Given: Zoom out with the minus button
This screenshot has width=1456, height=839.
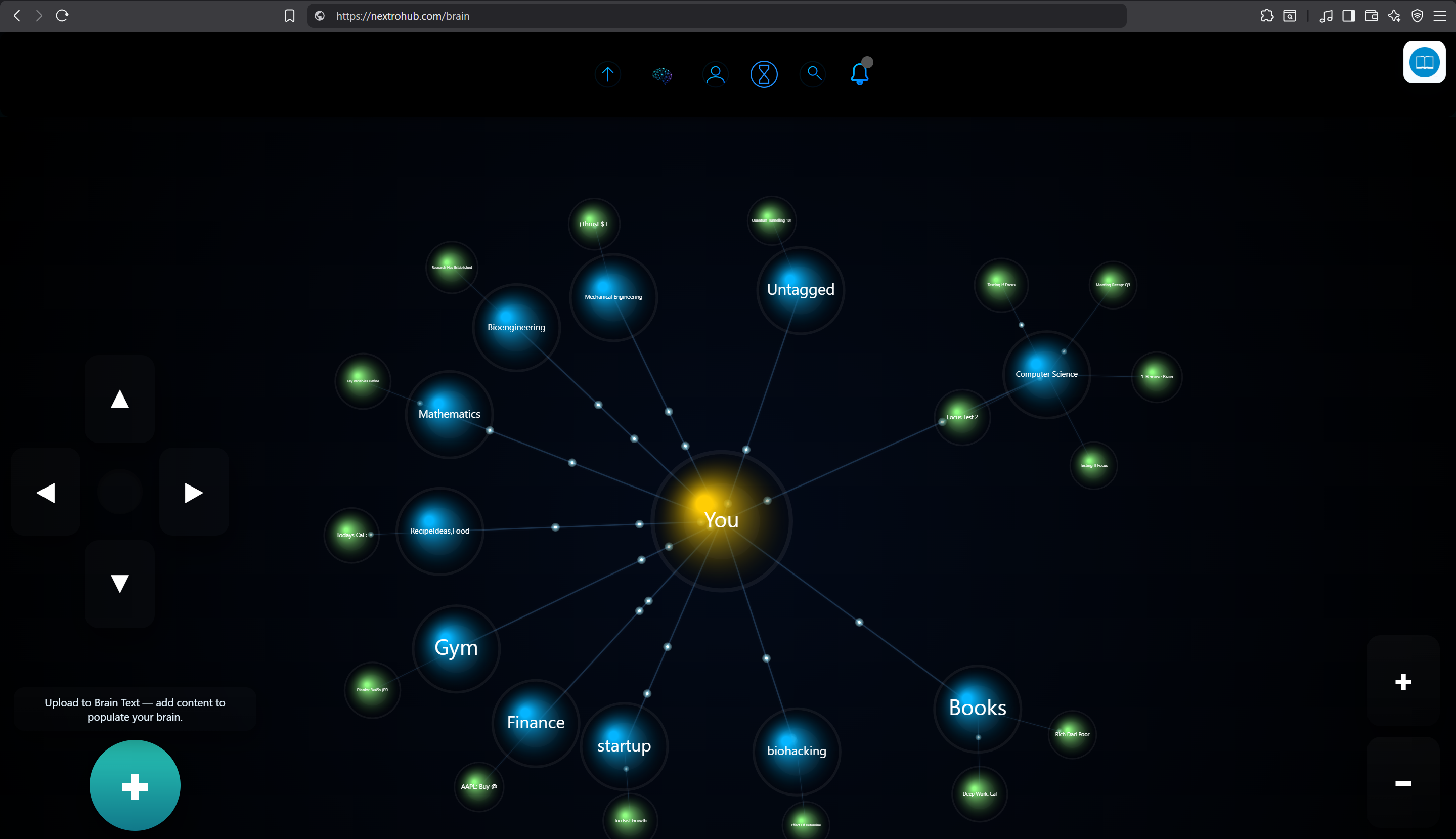Looking at the screenshot, I should pyautogui.click(x=1403, y=783).
